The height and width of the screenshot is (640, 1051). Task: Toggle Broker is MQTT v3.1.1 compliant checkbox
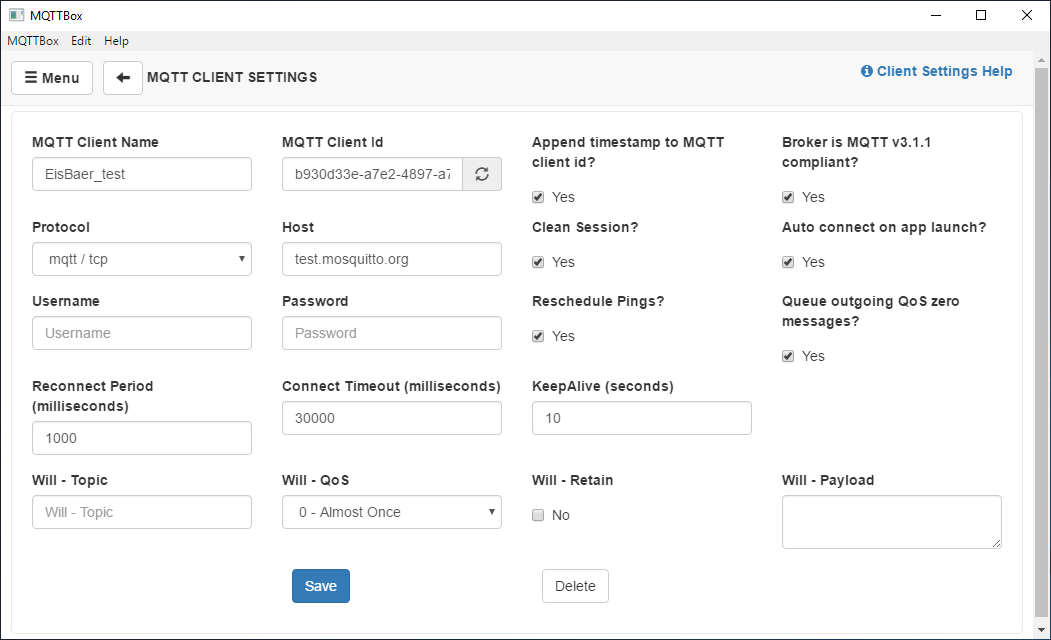[x=788, y=197]
